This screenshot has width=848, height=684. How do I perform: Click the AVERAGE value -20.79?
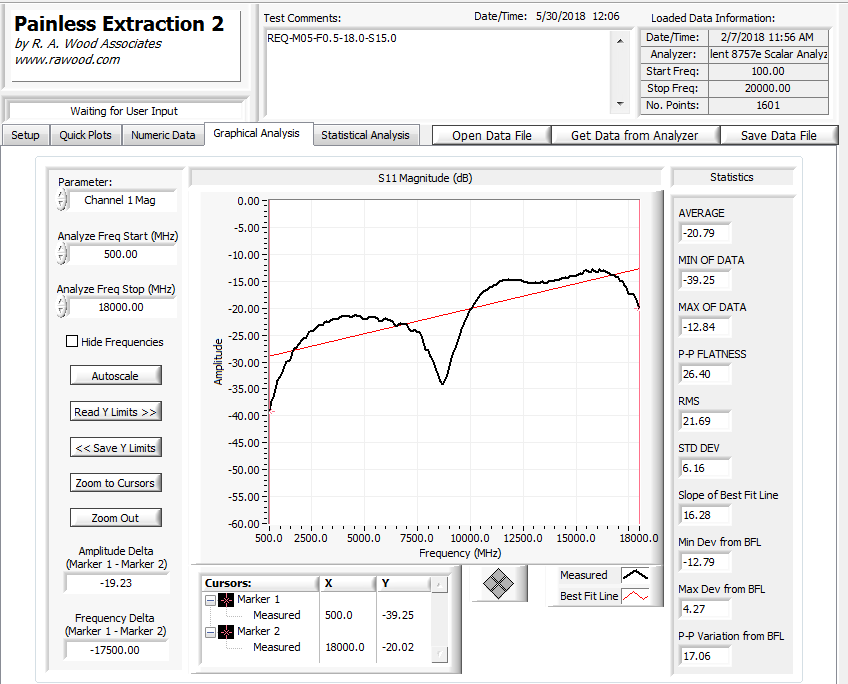tap(705, 234)
